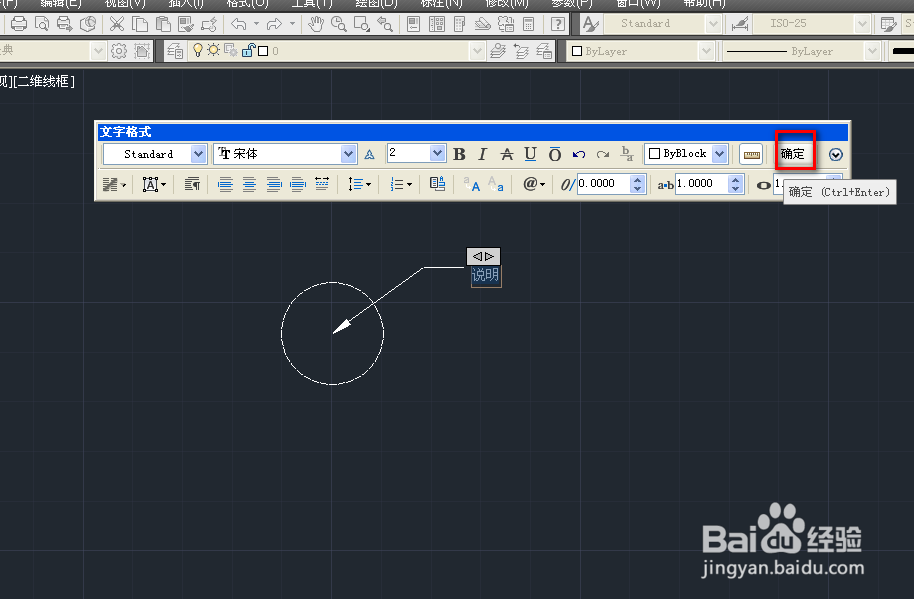
Task: Click the Copy icon in standard toolbar
Action: coord(140,24)
